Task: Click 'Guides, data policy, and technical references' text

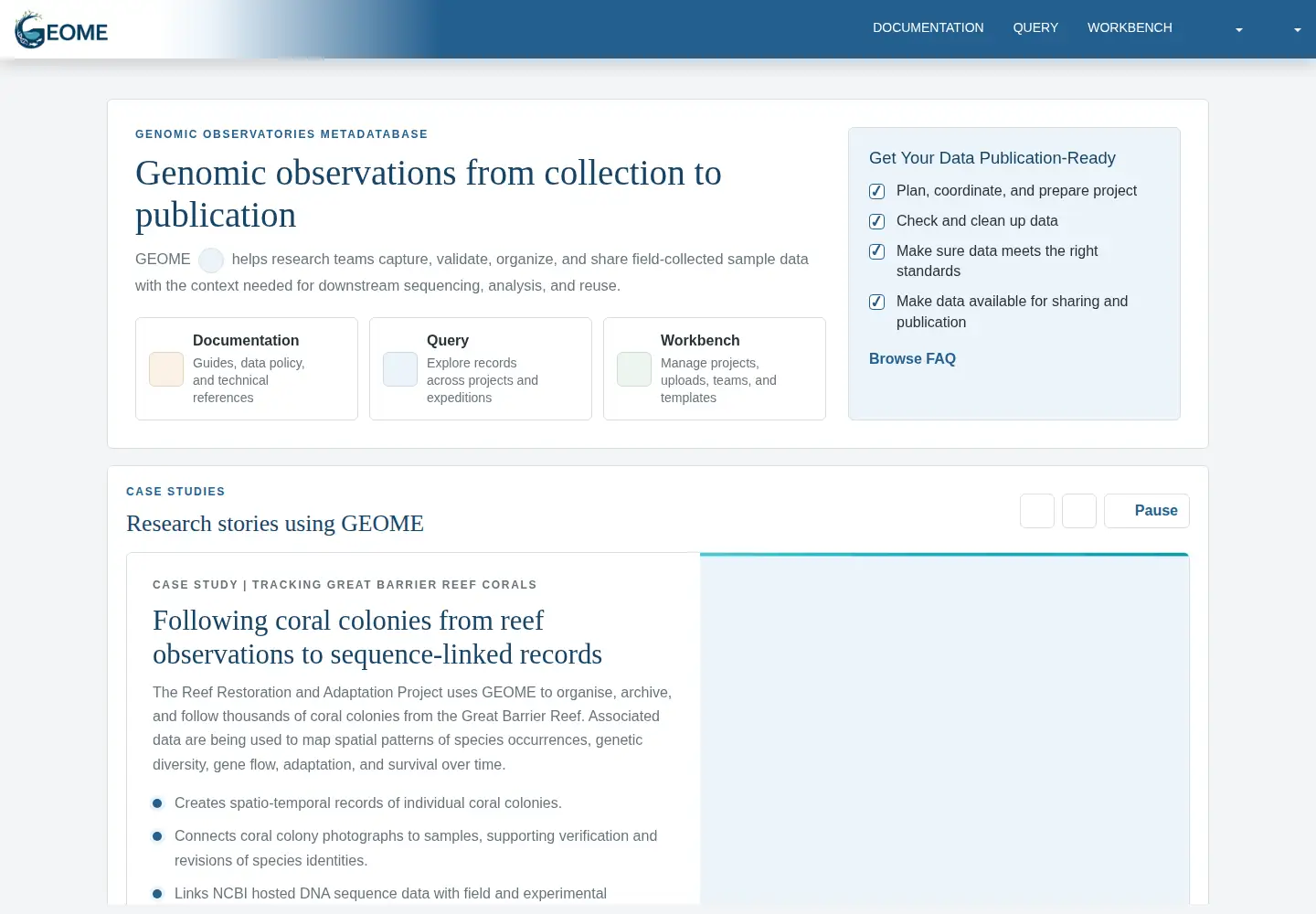Action: [249, 380]
